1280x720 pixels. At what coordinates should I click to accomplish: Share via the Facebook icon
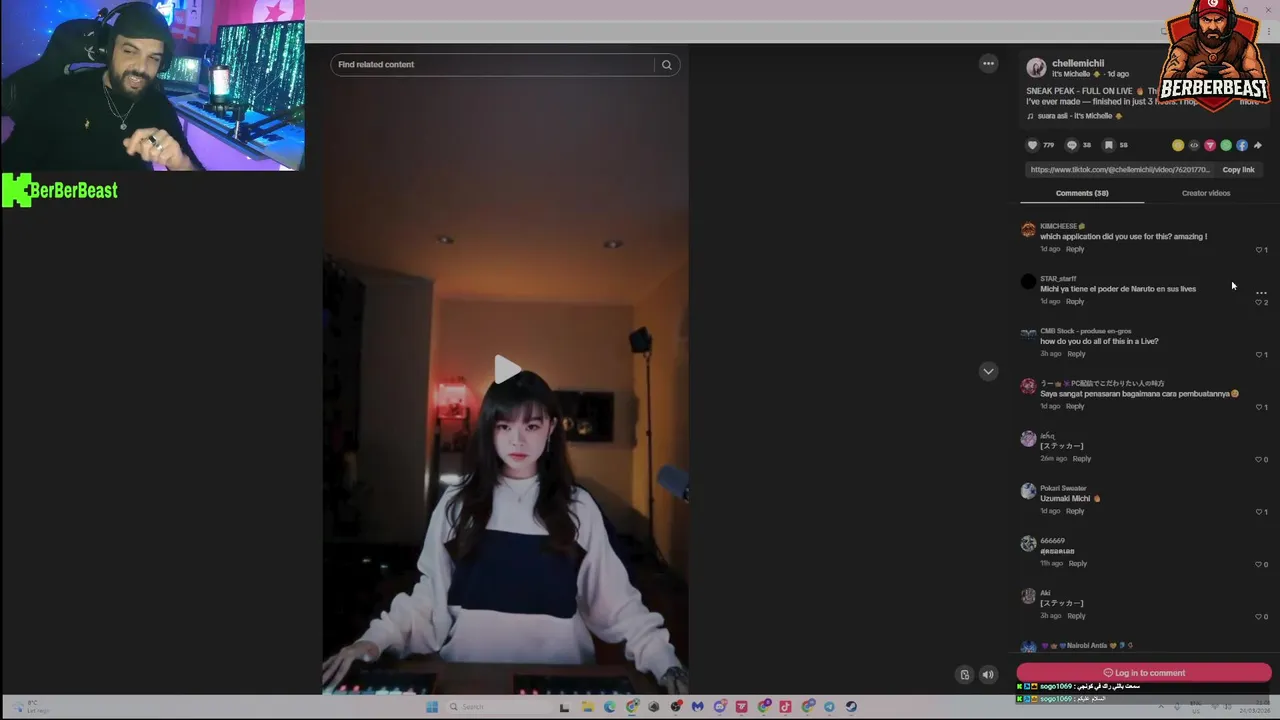pyautogui.click(x=1242, y=145)
